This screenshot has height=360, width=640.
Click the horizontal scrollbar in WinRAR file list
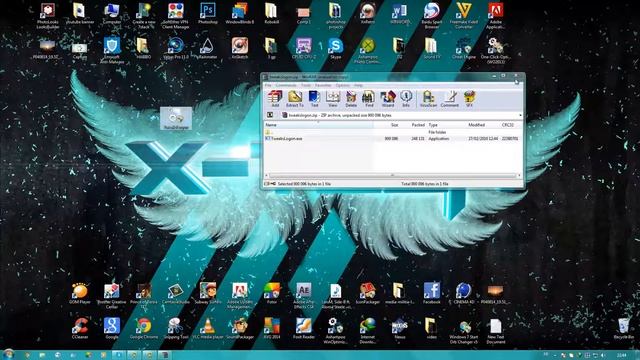(x=392, y=176)
